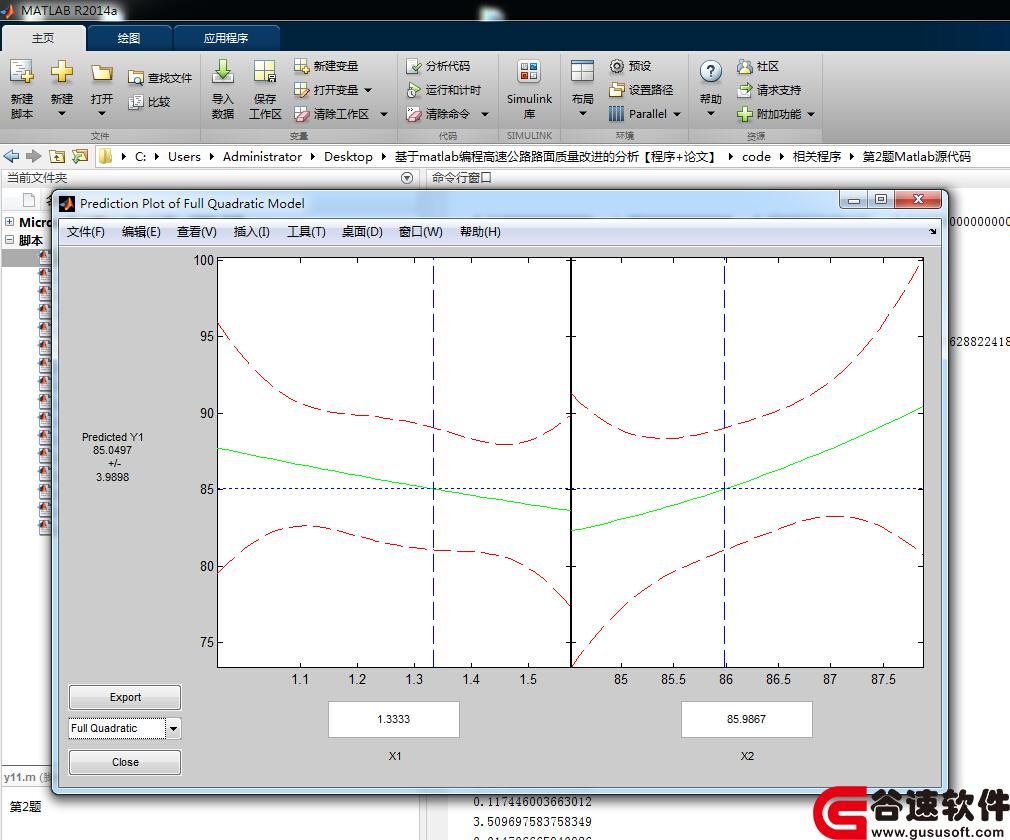Screen dimensions: 1010x840
Task: Open the dropdown arrow under Open (打开)
Action: 102,114
